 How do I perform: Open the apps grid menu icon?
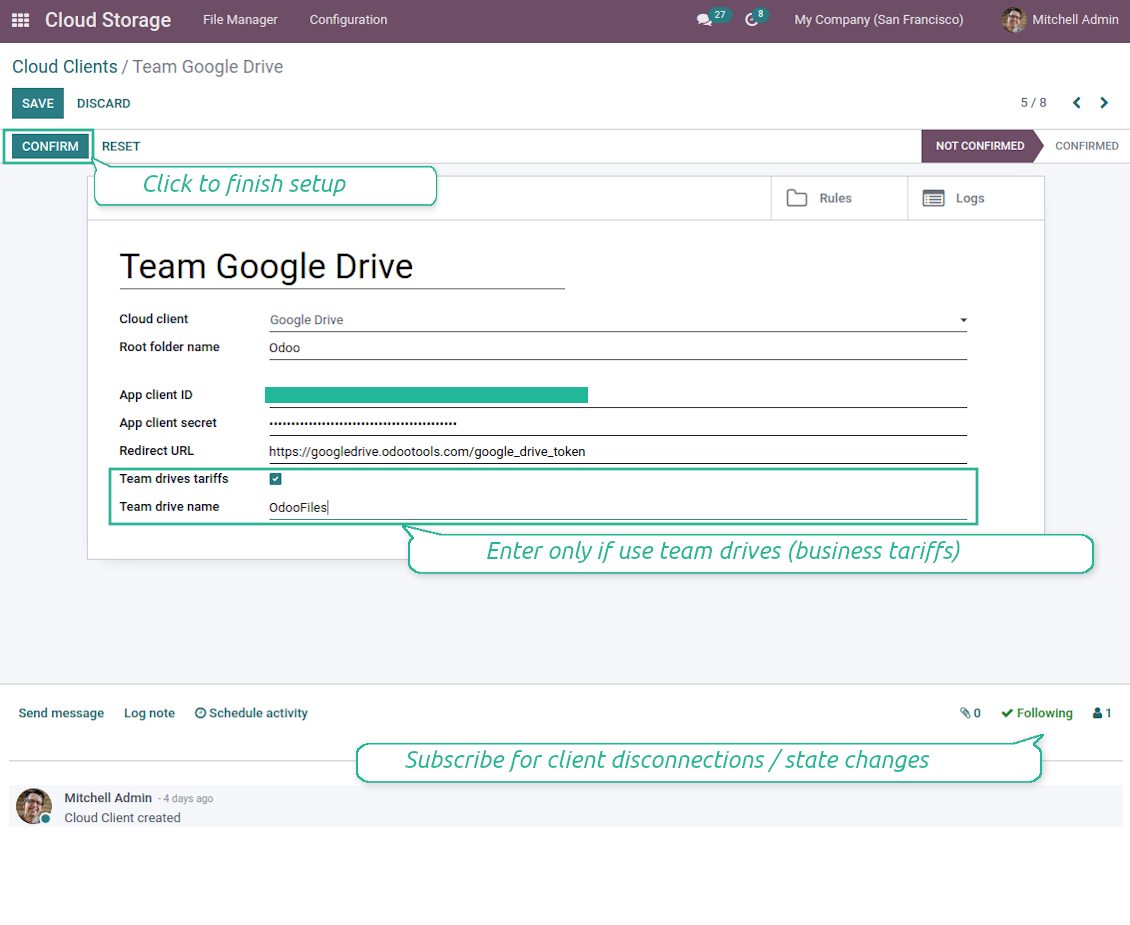click(20, 20)
